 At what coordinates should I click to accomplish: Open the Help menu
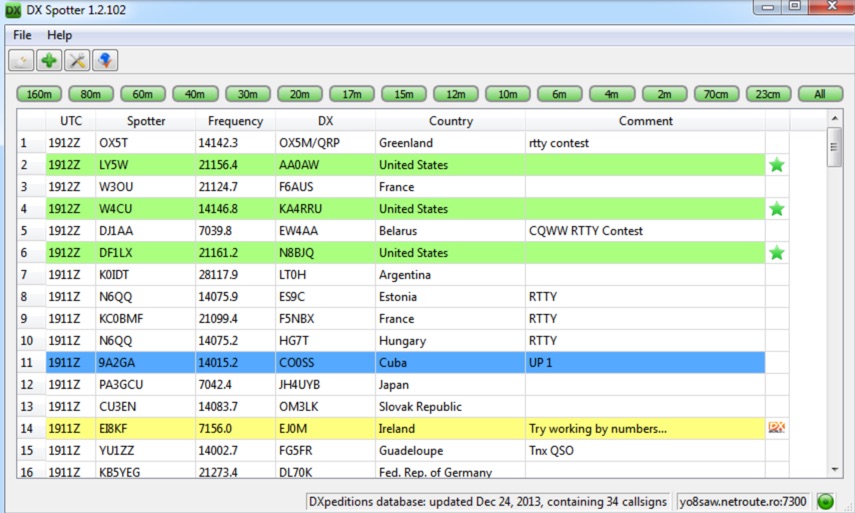(60, 35)
